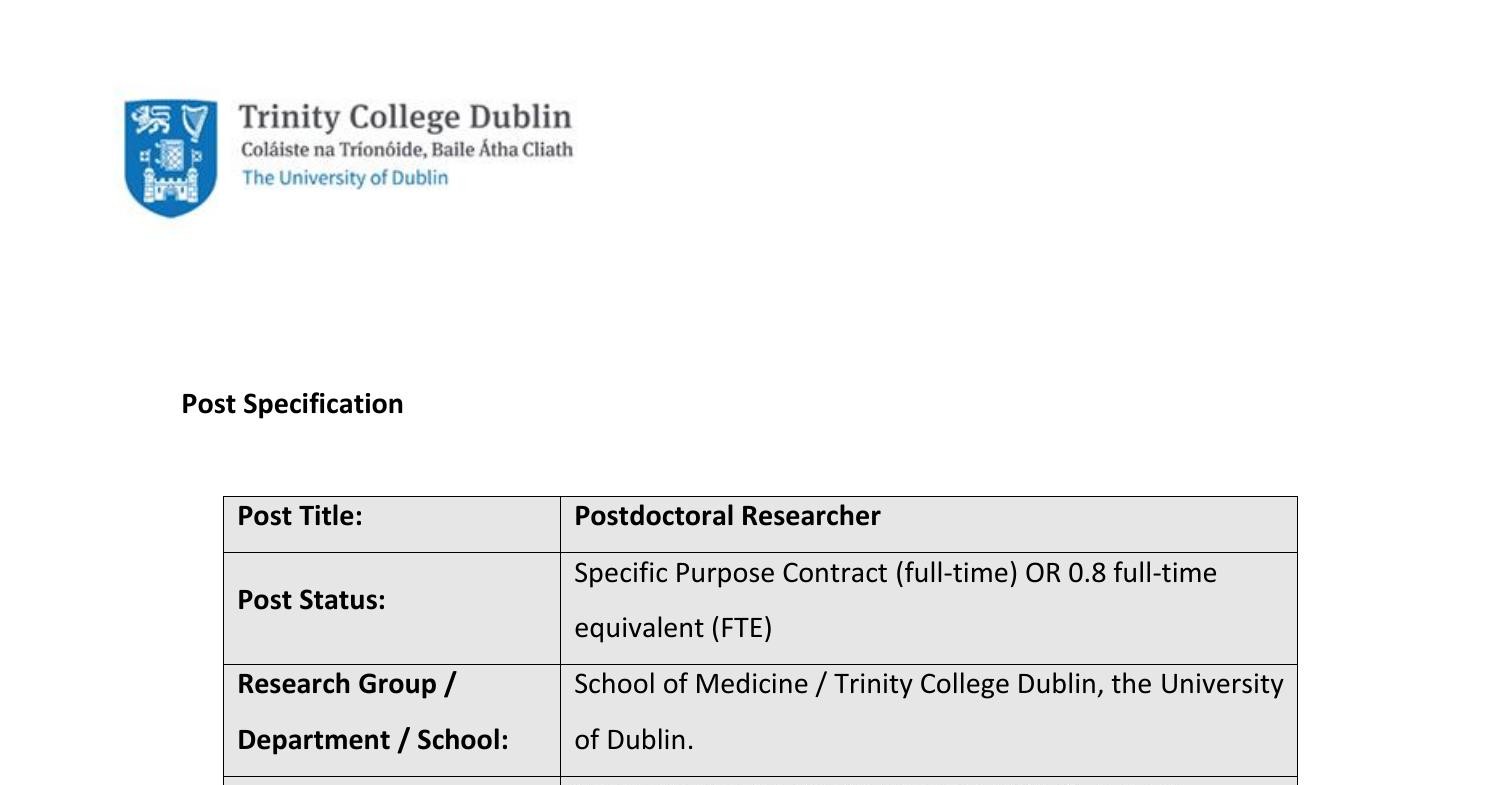Click the 'Post Specification' heading
Screen dimensions: 1500x785
click(292, 404)
